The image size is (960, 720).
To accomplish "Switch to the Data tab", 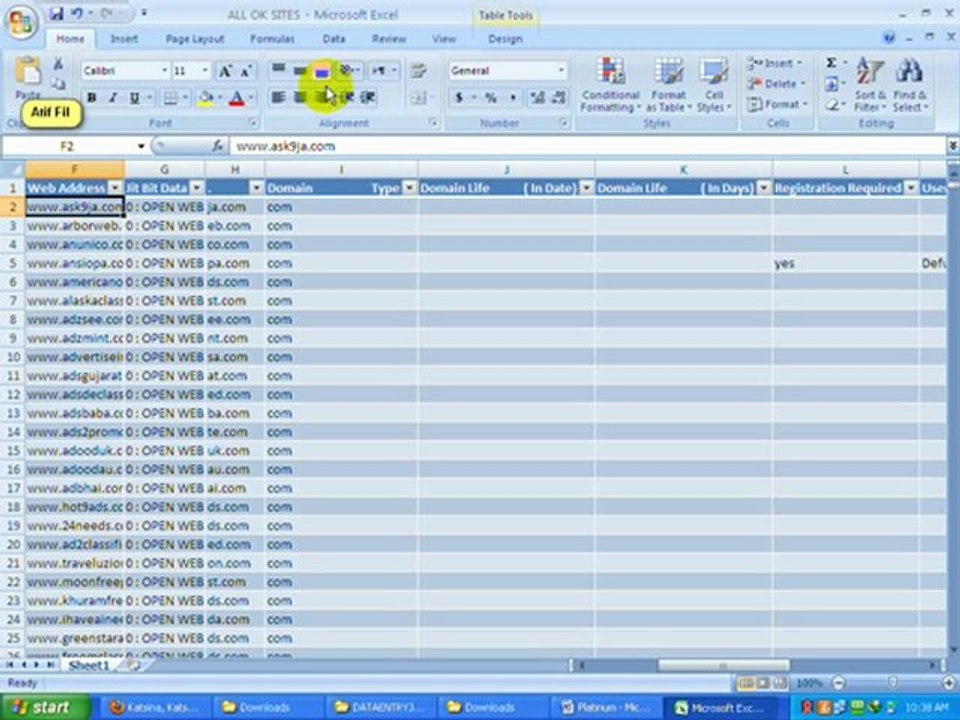I will point(334,39).
